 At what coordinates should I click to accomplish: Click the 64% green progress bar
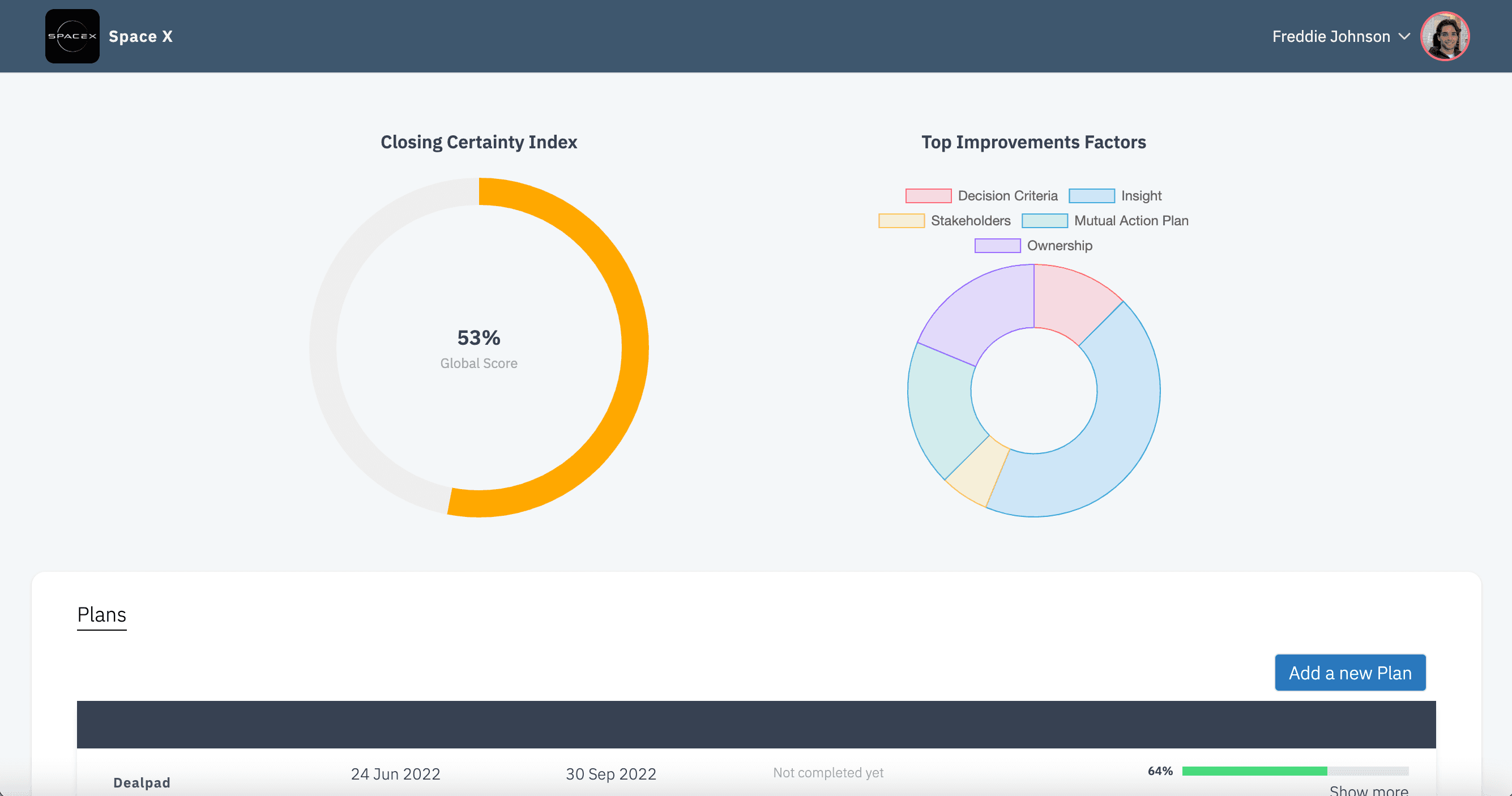pos(1254,771)
